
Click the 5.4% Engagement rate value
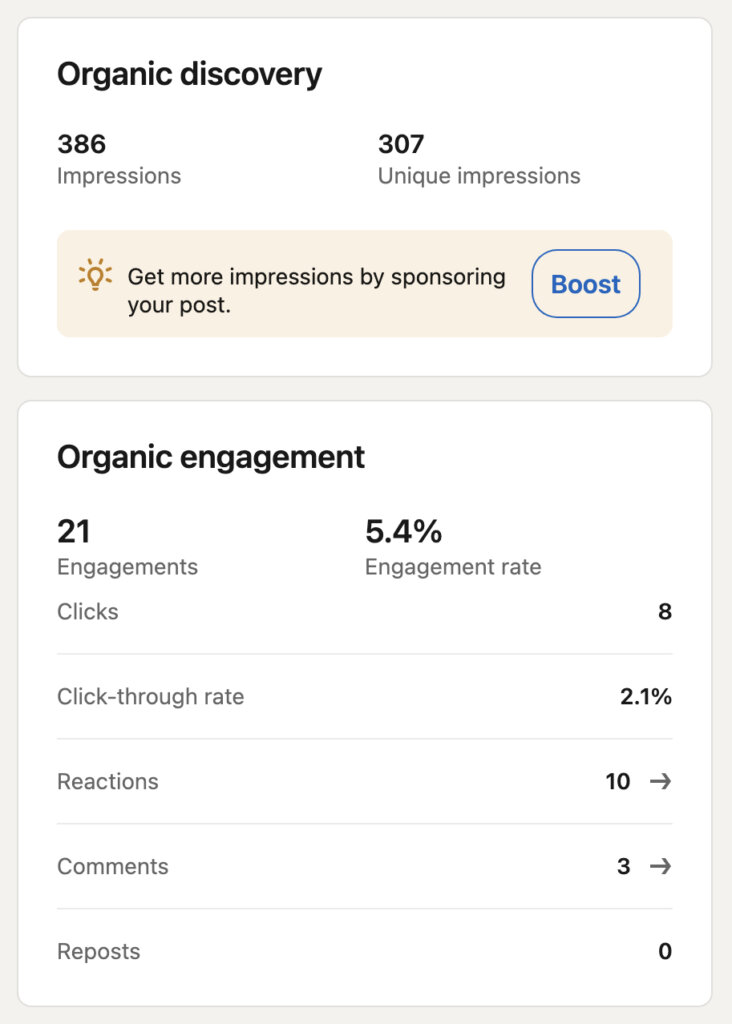tap(404, 531)
